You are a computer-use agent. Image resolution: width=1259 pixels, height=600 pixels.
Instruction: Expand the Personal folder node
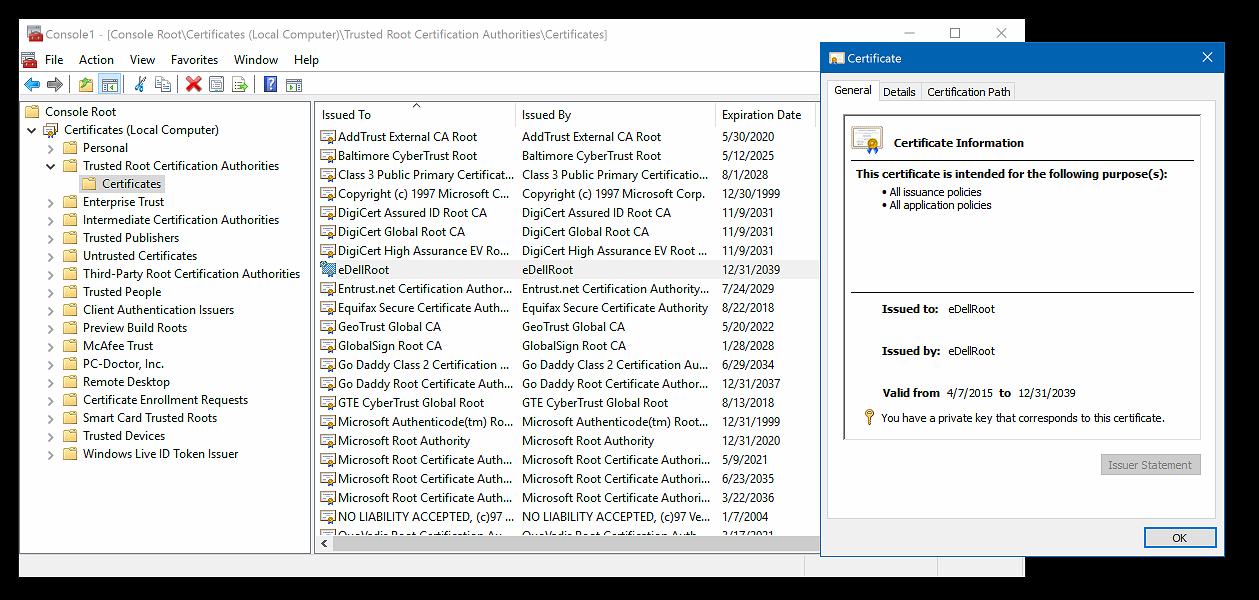pos(51,148)
